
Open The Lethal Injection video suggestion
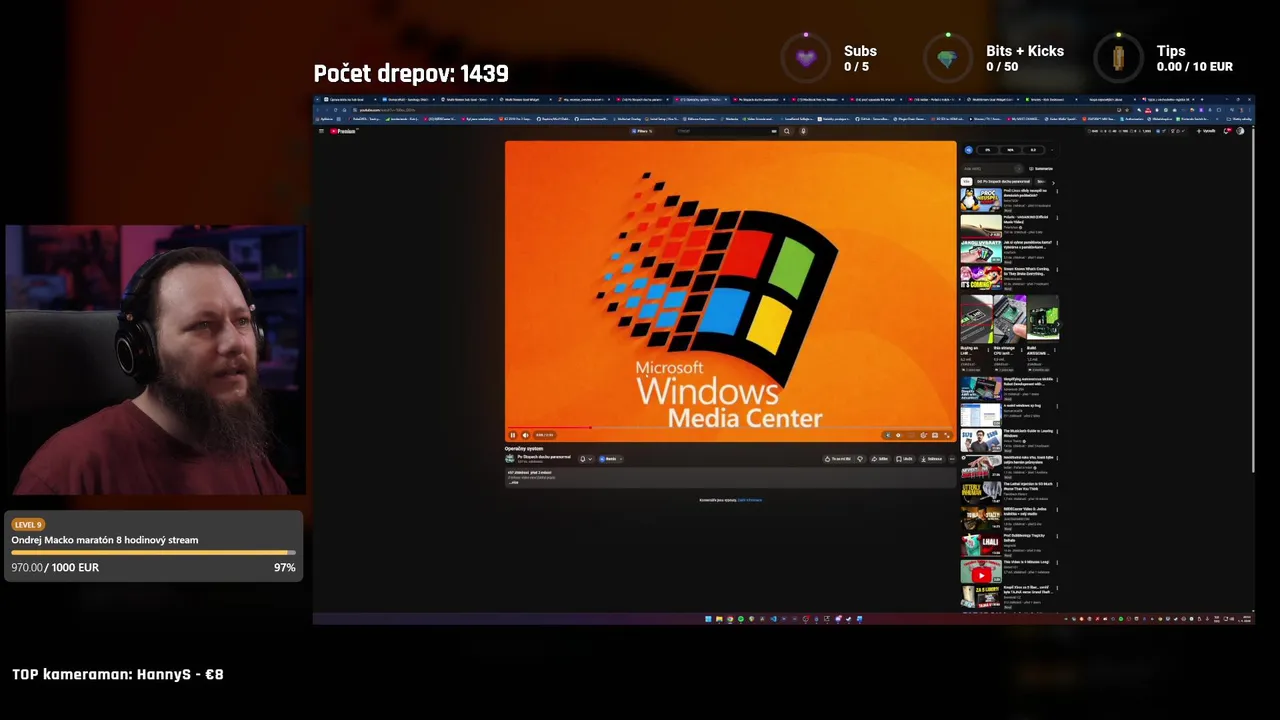(x=981, y=492)
